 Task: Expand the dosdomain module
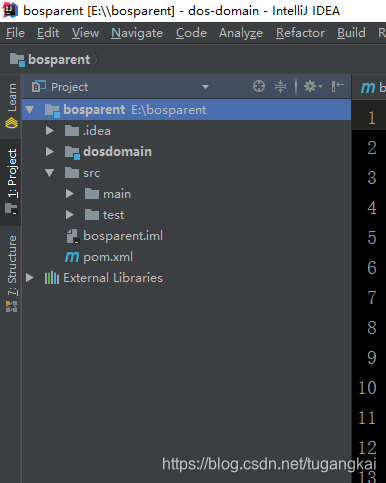click(x=50, y=152)
